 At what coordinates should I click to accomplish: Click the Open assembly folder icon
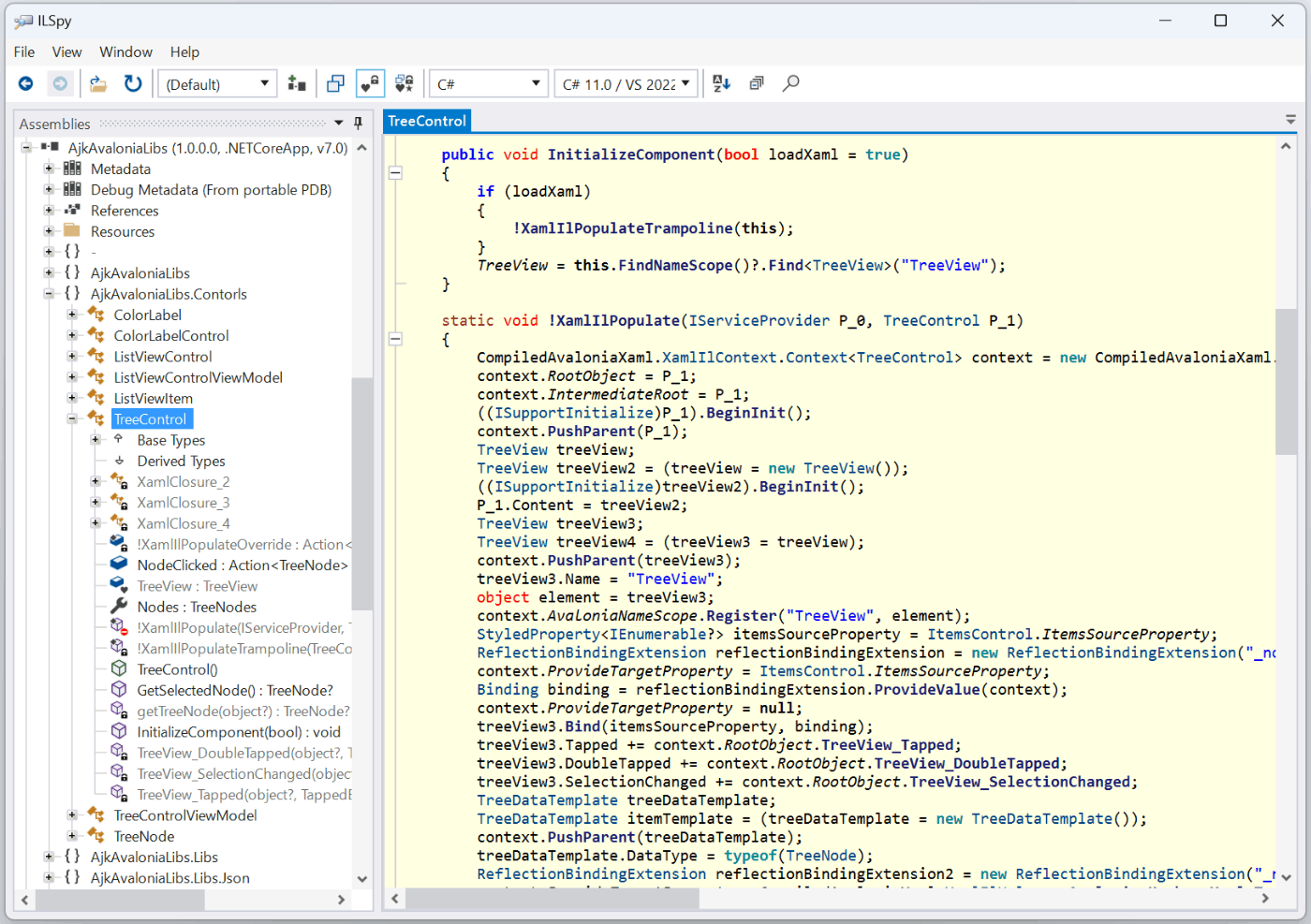point(98,84)
